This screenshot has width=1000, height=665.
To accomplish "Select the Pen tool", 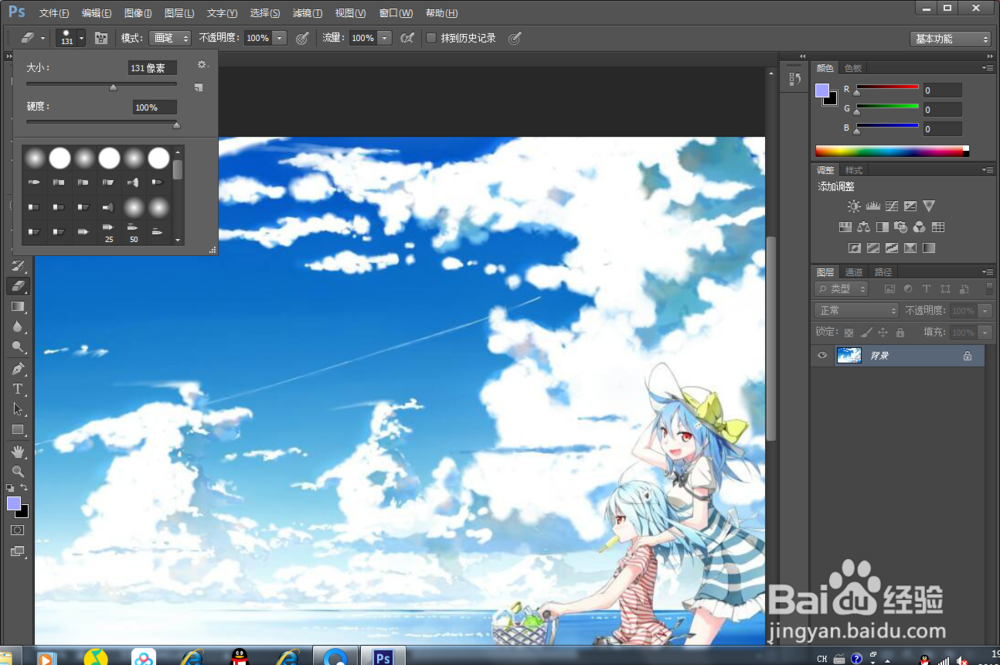I will click(x=18, y=369).
